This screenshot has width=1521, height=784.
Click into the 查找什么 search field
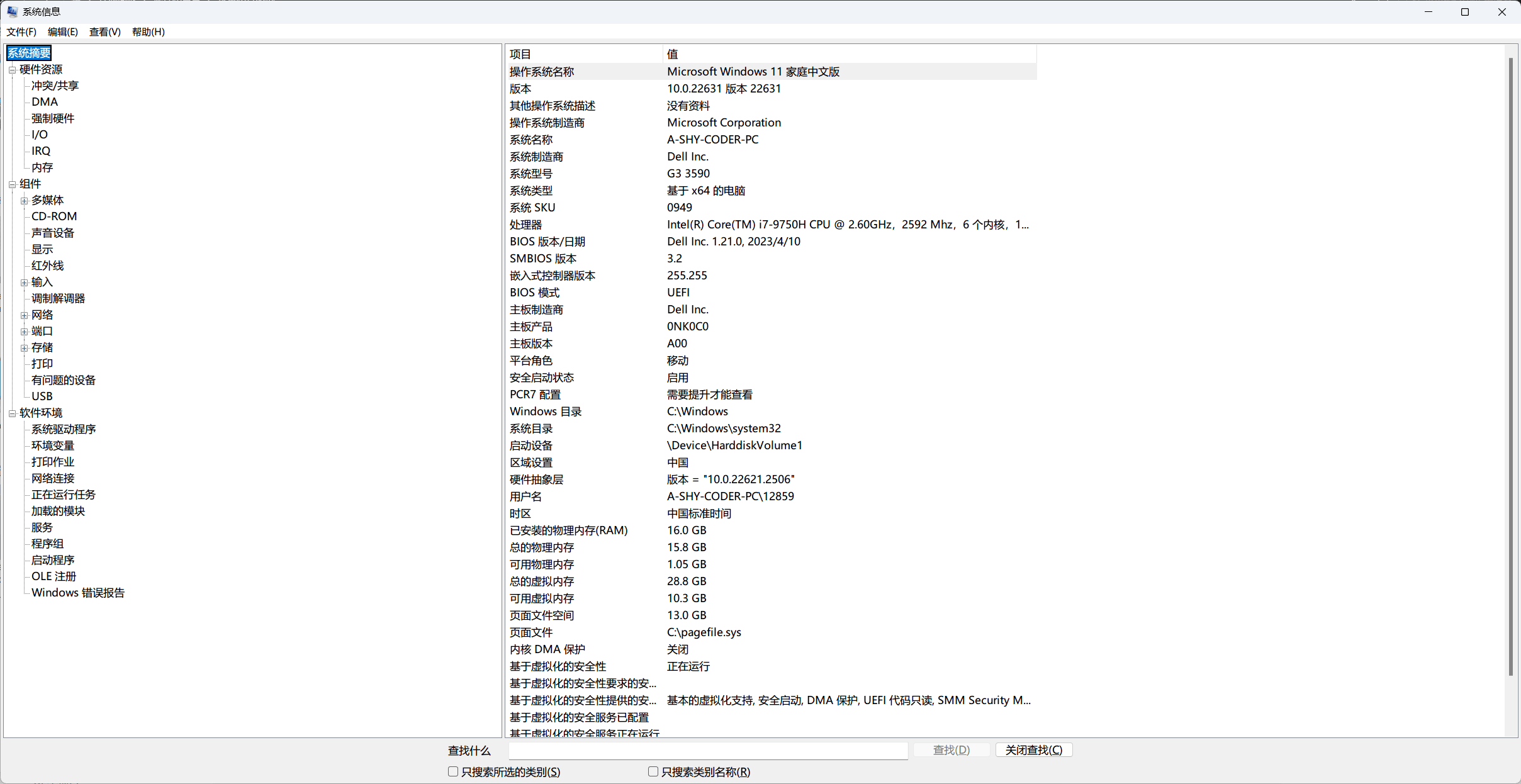tap(708, 750)
